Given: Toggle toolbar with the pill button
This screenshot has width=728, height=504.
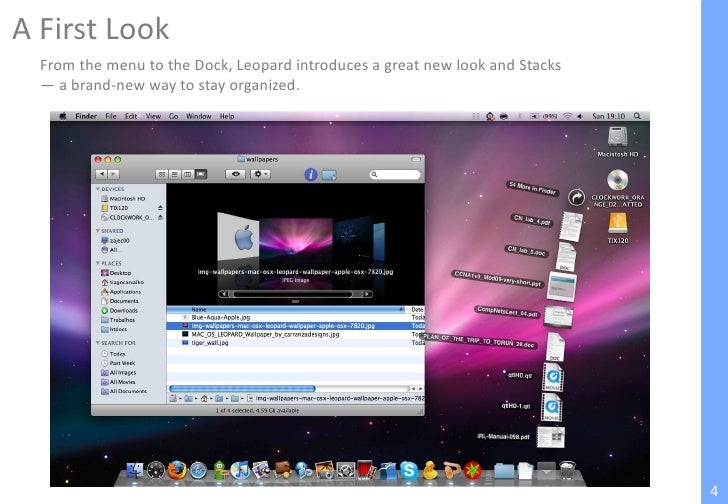Looking at the screenshot, I should pos(416,159).
